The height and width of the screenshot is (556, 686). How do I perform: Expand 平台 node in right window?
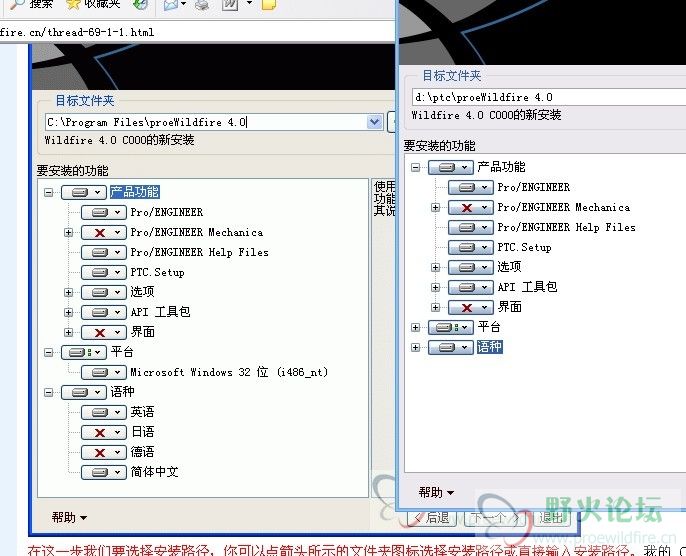pyautogui.click(x=416, y=327)
